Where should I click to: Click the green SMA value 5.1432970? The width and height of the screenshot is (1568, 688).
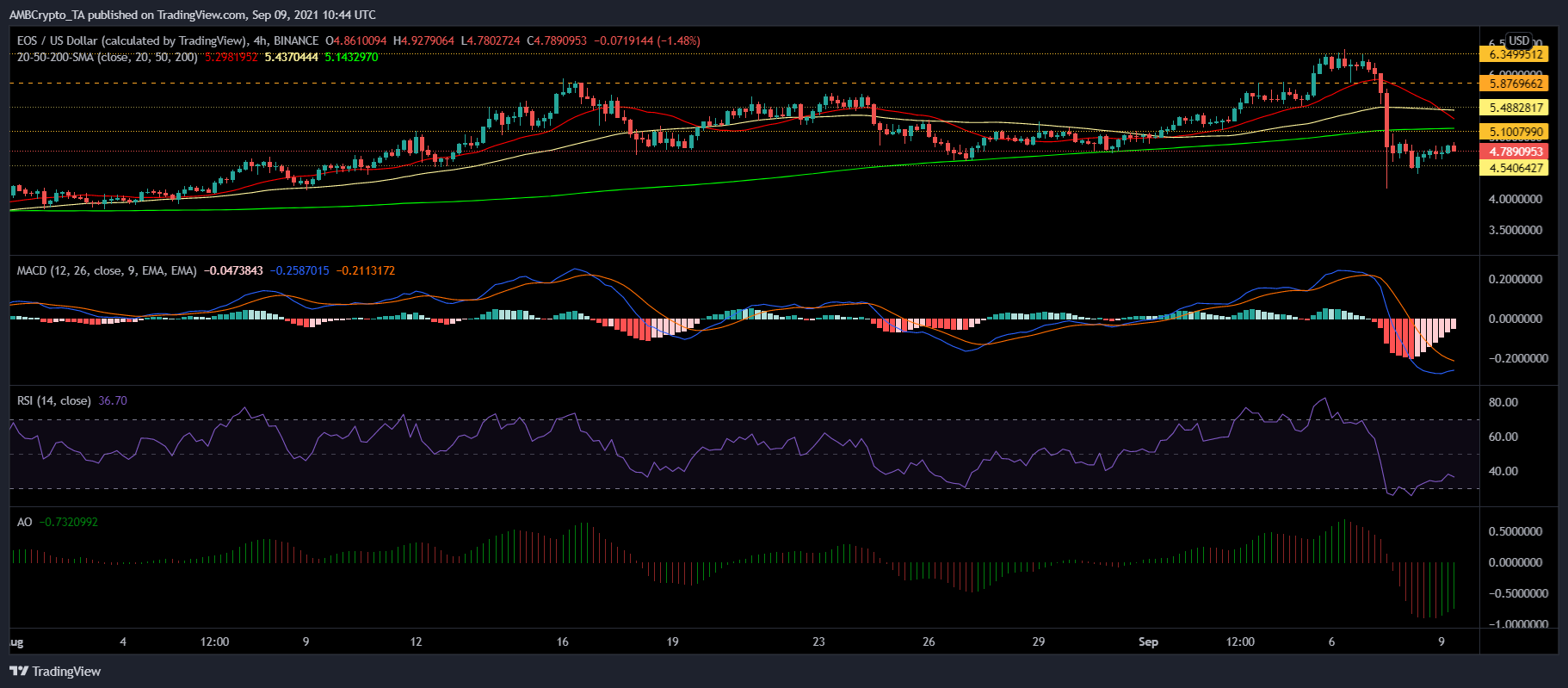tap(351, 57)
